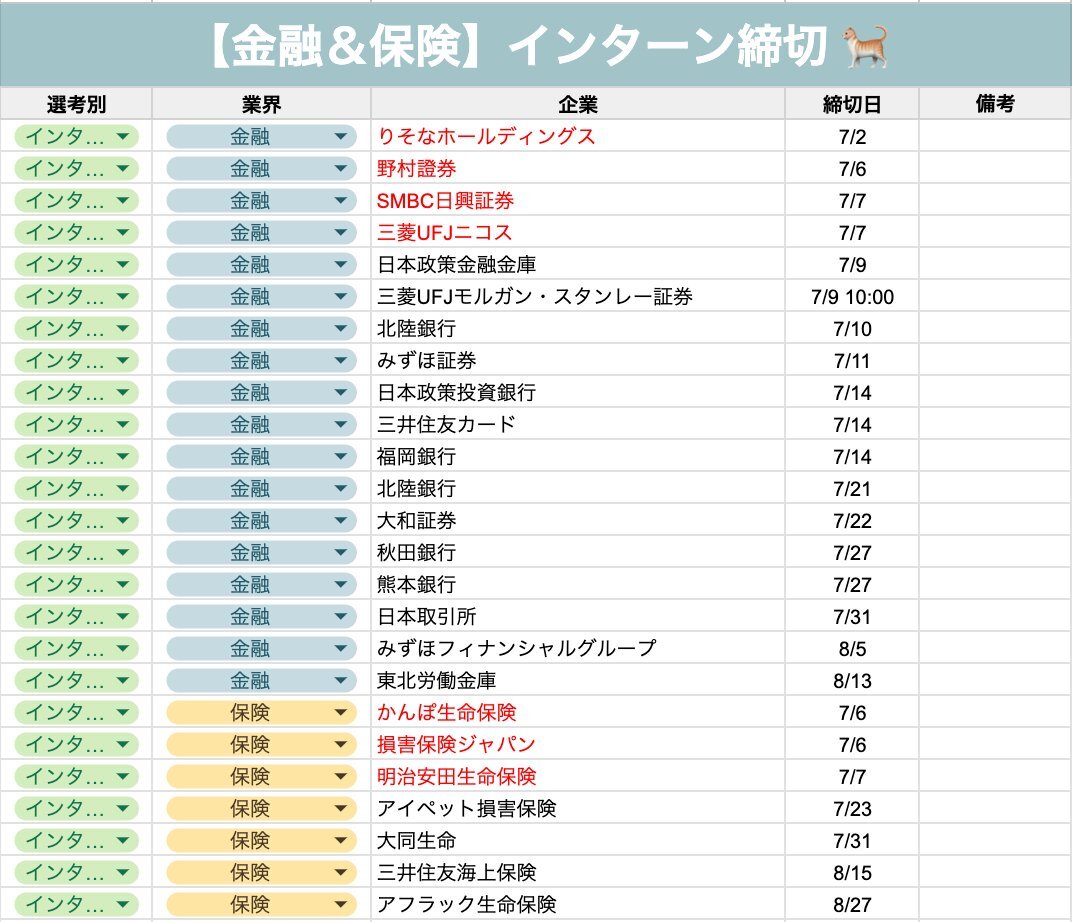Image resolution: width=1072 pixels, height=922 pixels.
Task: Select the かんぽ生命保険 cell
Action: (578, 712)
